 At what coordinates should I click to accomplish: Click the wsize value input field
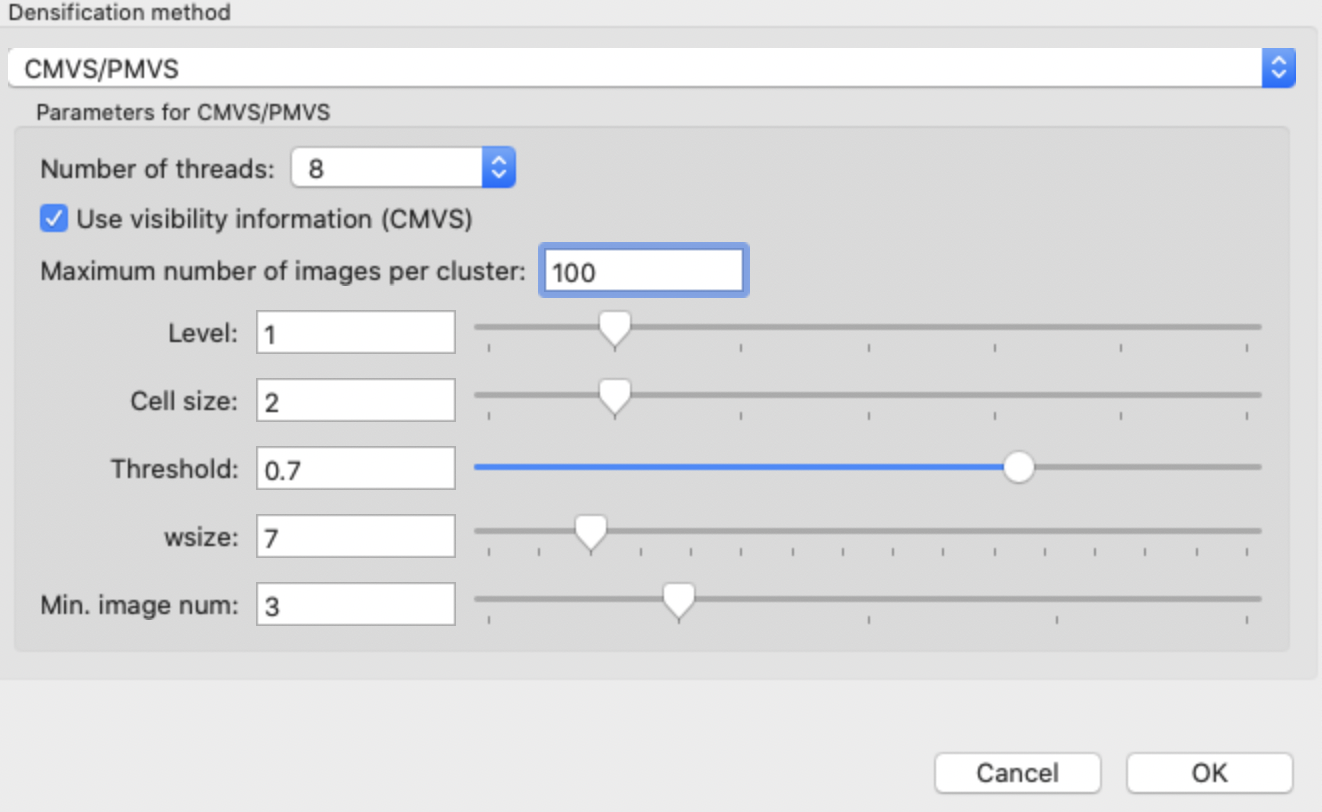coord(355,536)
